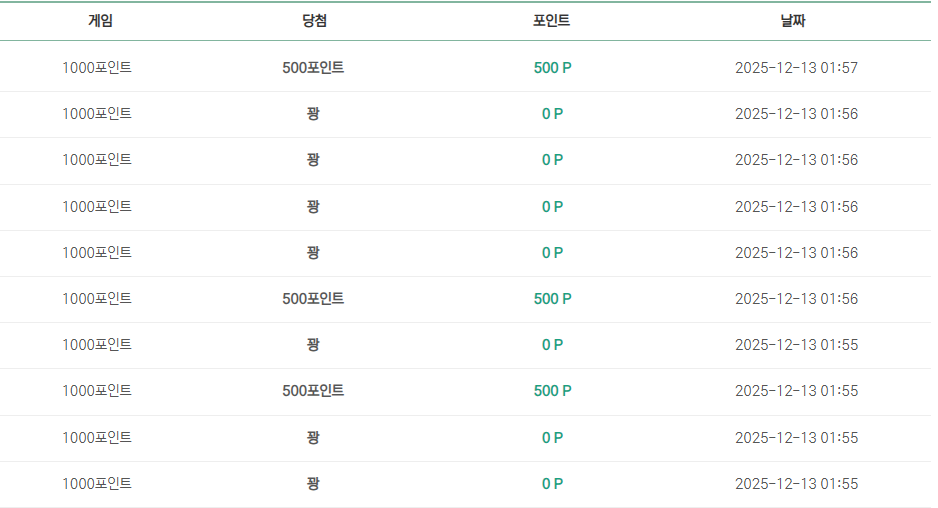Click the 500 P value dated 01:56
The height and width of the screenshot is (508, 938).
[552, 299]
